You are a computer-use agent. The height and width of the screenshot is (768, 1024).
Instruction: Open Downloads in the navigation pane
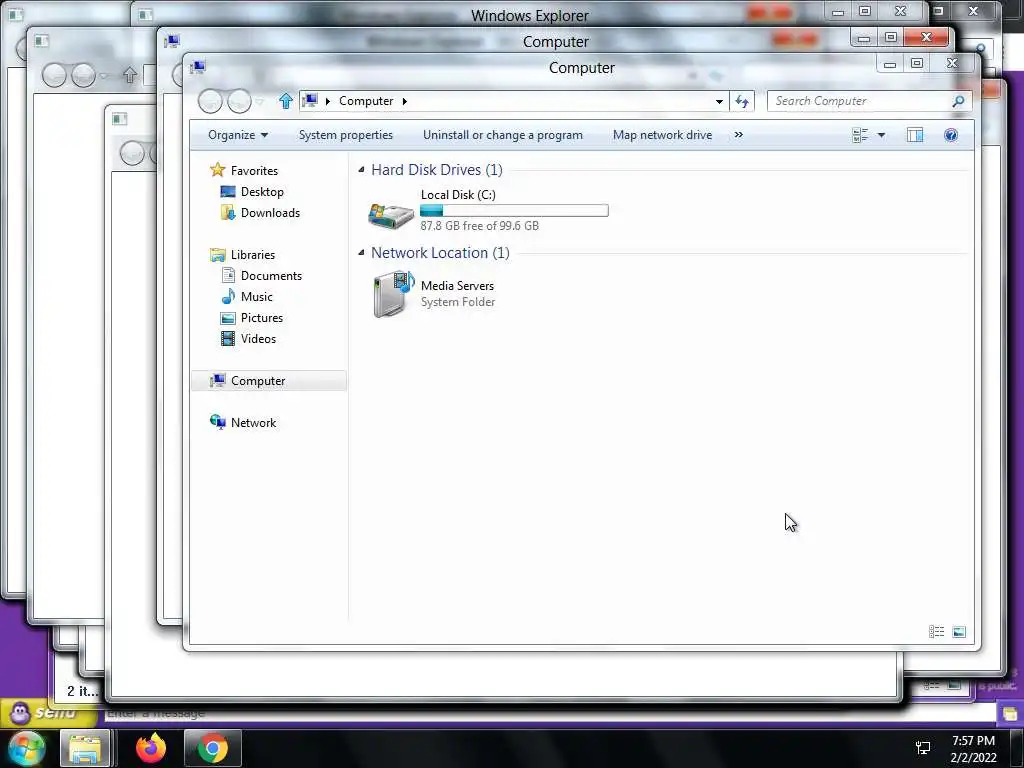click(270, 212)
